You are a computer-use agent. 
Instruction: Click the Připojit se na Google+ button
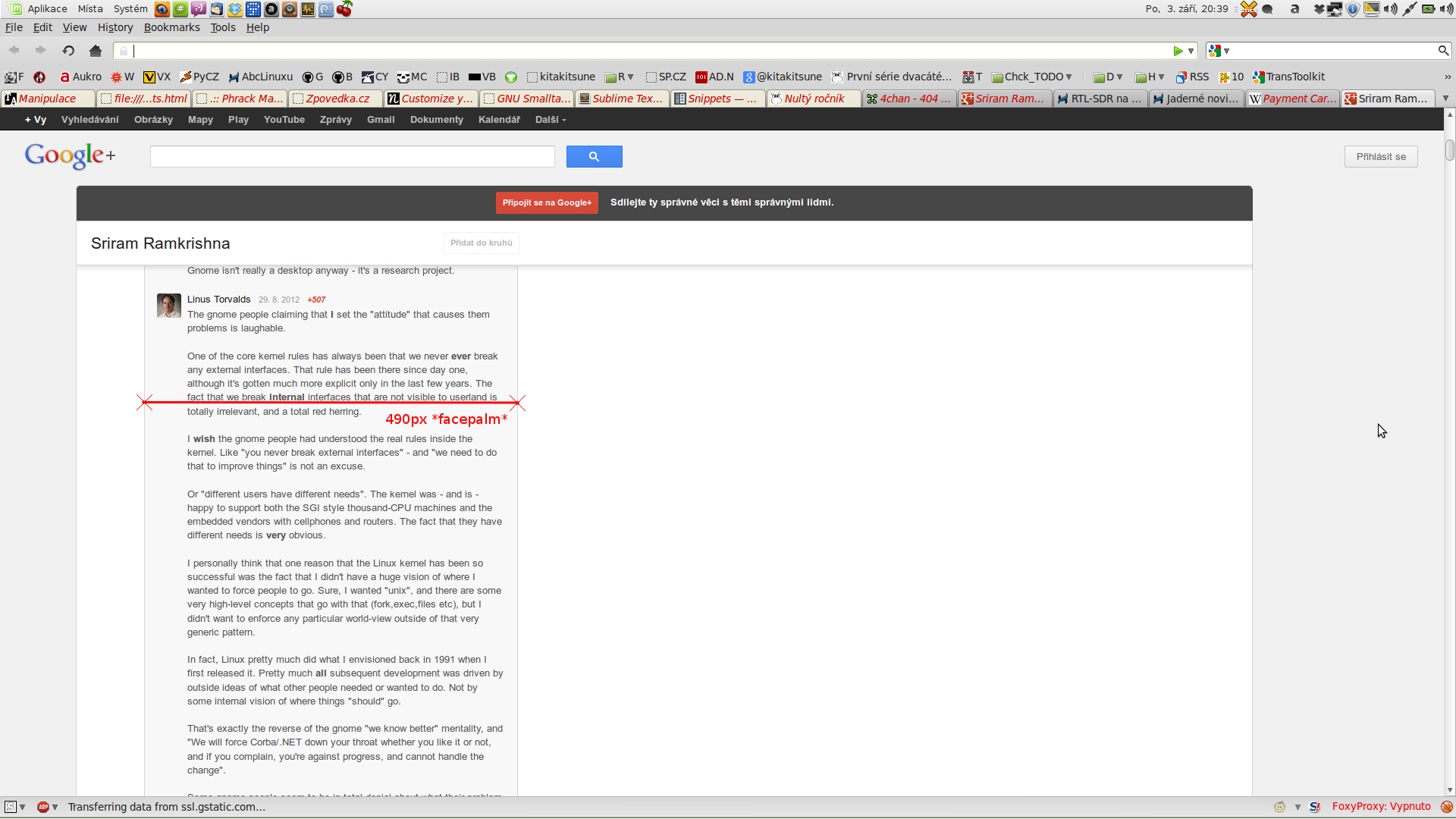[547, 202]
